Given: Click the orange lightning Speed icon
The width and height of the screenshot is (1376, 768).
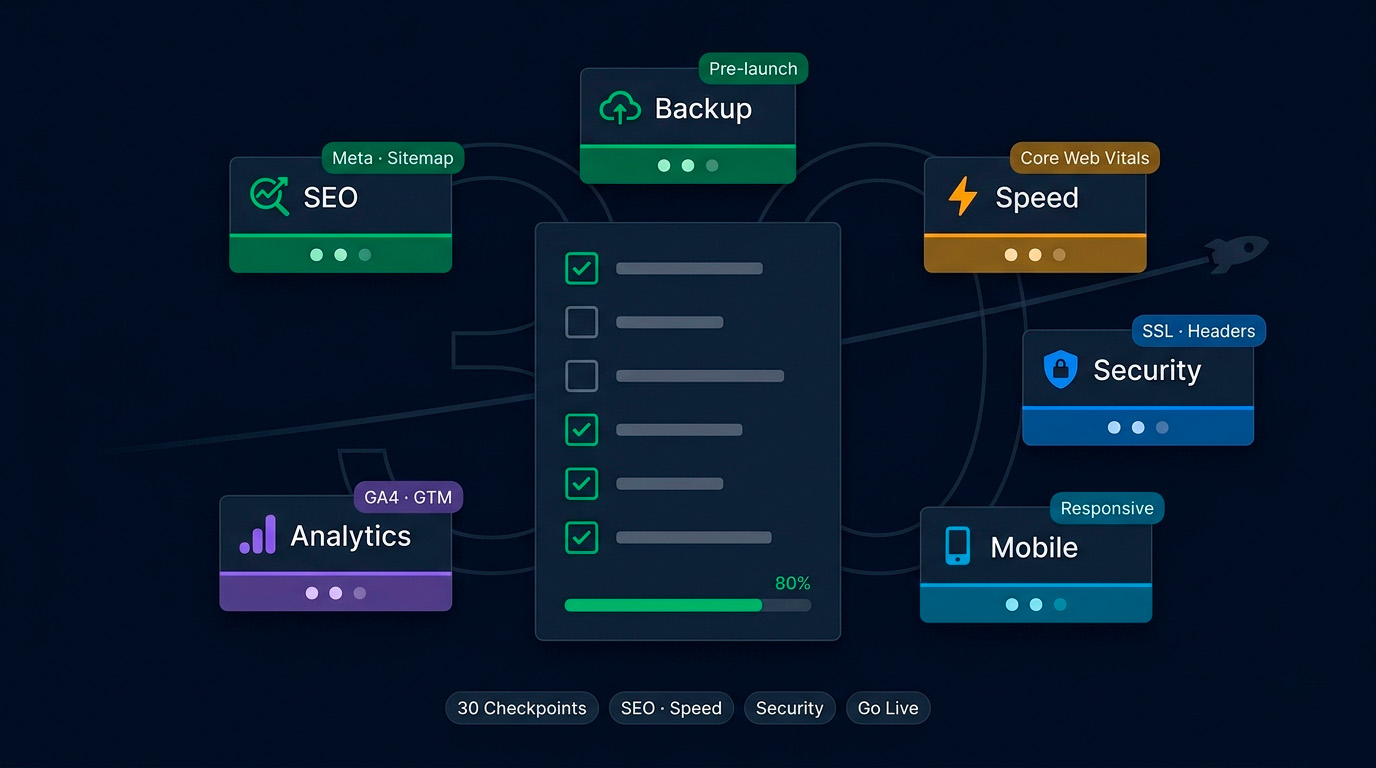Looking at the screenshot, I should [962, 196].
